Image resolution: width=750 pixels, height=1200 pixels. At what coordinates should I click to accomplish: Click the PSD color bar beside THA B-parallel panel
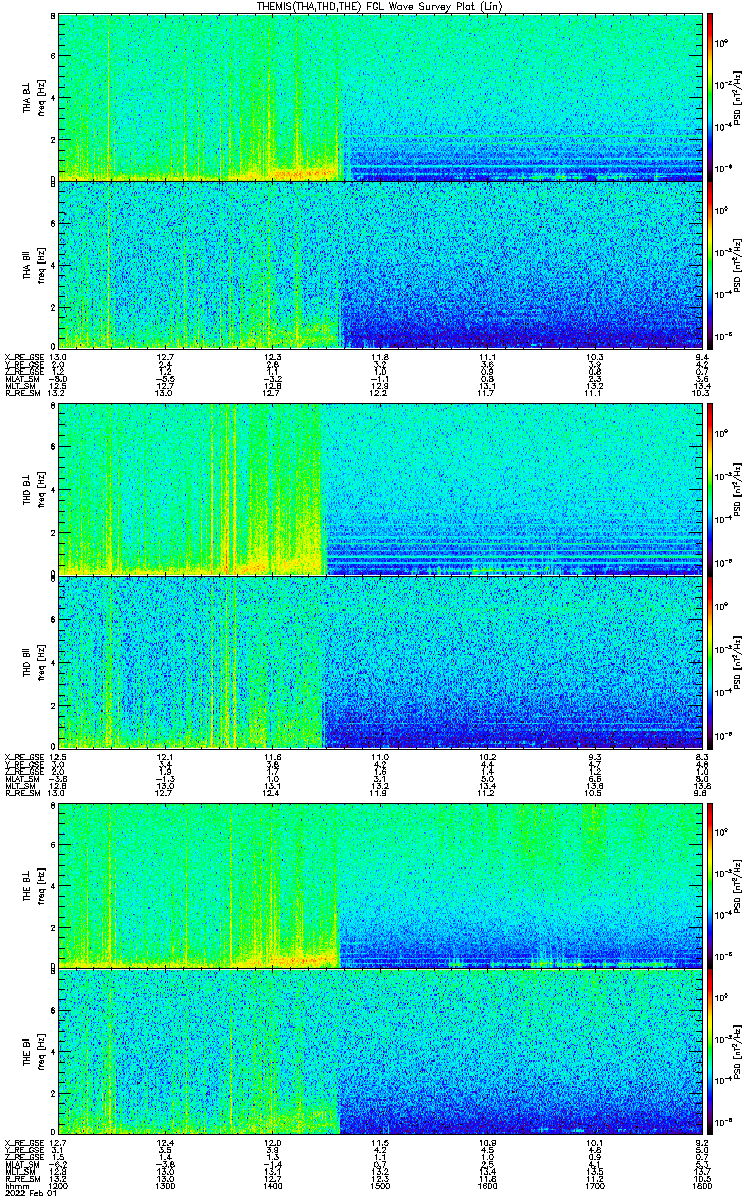(711, 264)
